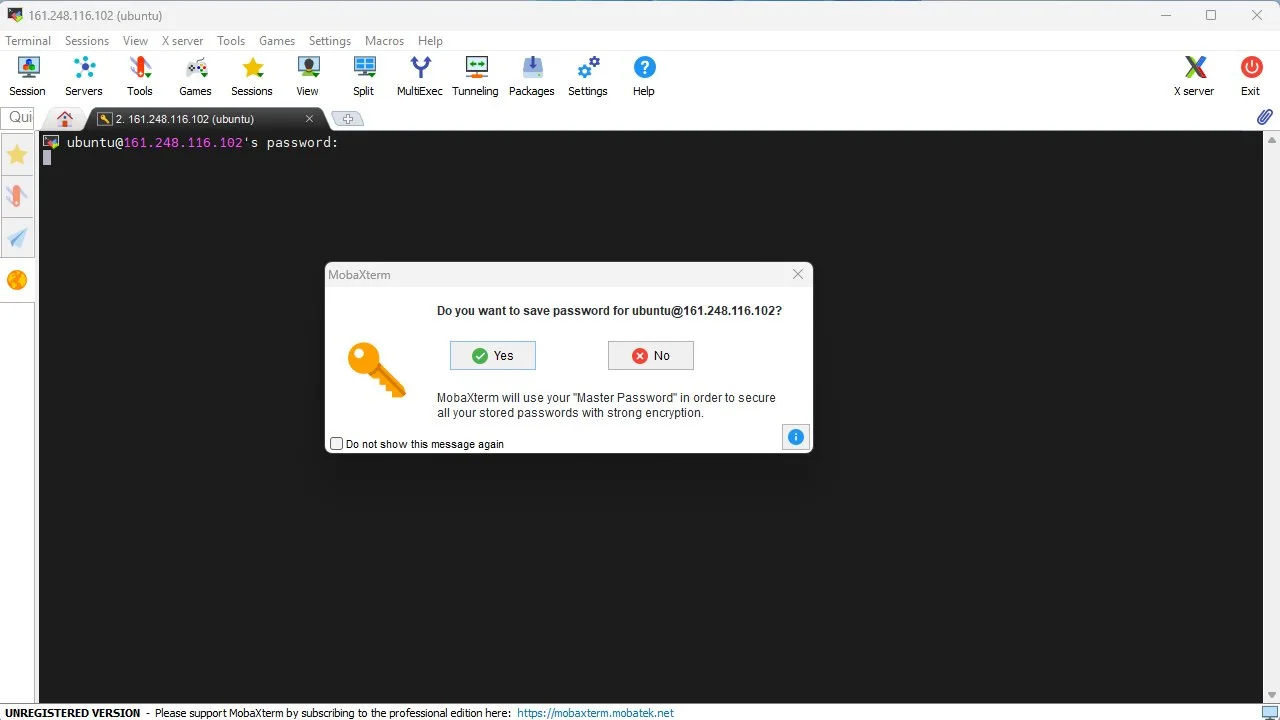Open the Tools sidebar knife icon
Screen dimensions: 1280x720
[17, 196]
